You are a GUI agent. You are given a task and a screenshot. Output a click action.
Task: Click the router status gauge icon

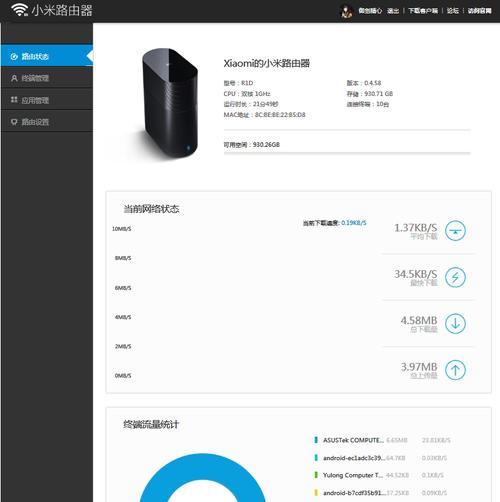click(14, 56)
